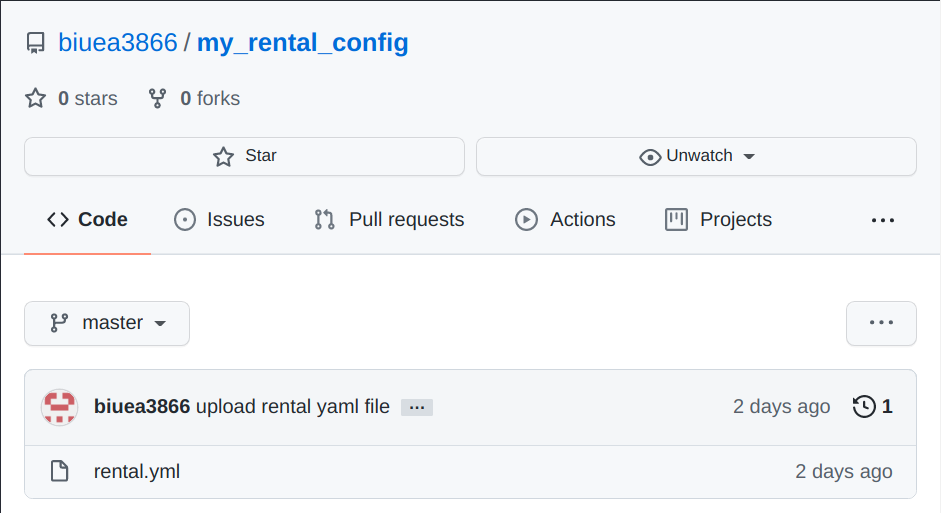
Task: View the 0 forks link
Action: (x=210, y=98)
